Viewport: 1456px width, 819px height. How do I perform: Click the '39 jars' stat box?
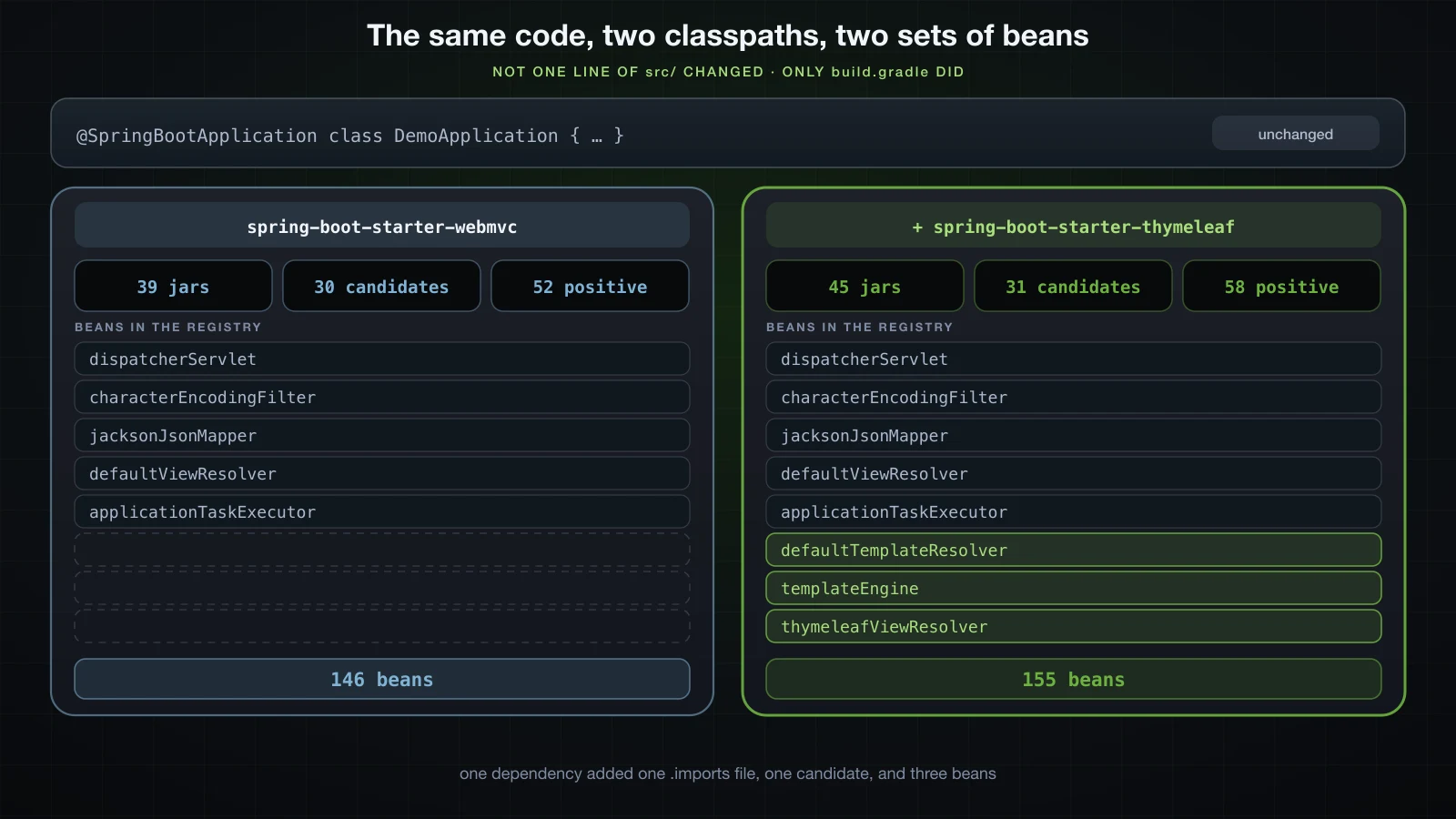tap(173, 287)
